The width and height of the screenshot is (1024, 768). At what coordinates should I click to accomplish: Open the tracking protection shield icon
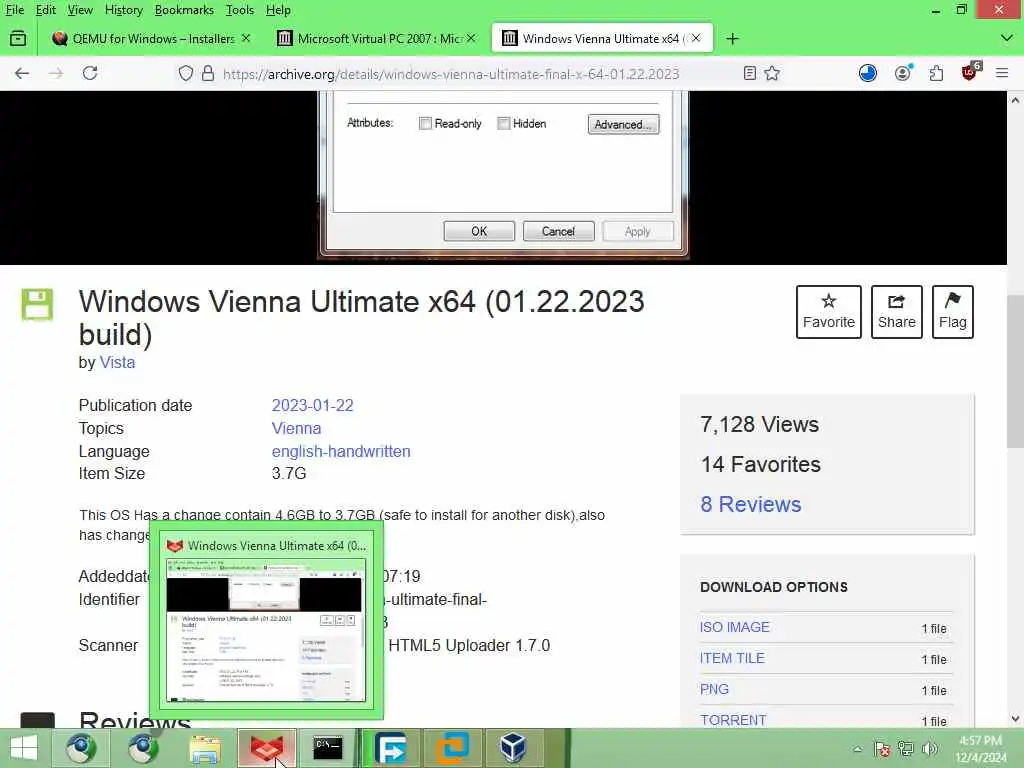coord(186,73)
